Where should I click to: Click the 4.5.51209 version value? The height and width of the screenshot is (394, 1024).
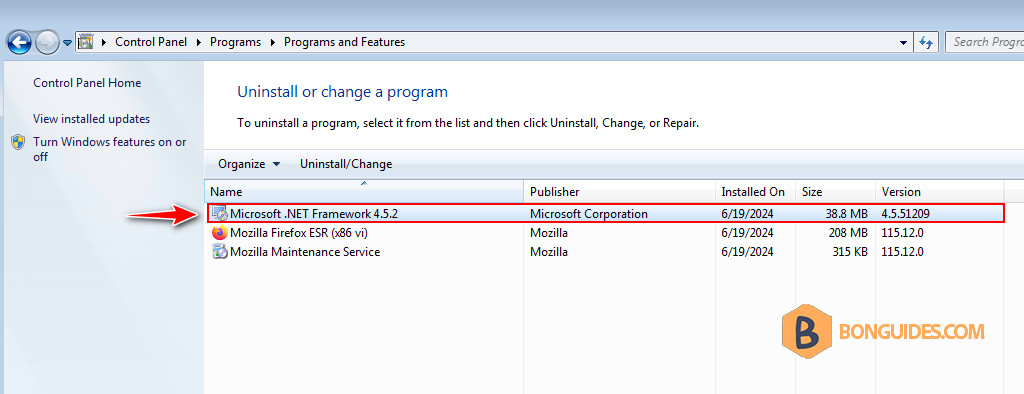tap(905, 214)
